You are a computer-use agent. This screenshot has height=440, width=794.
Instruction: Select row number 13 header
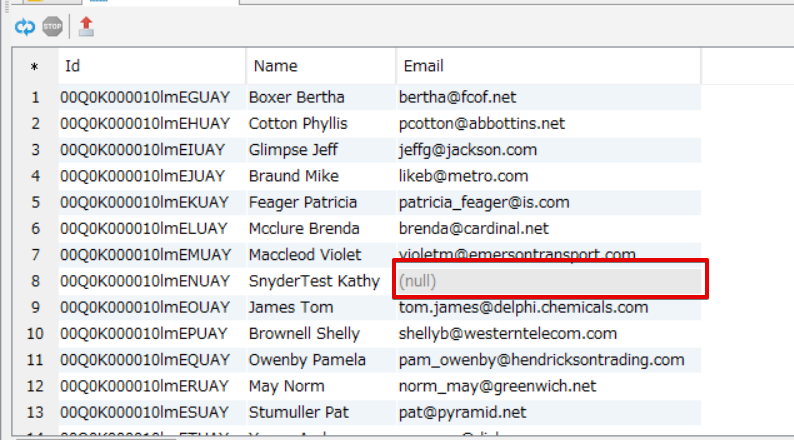tap(35, 412)
